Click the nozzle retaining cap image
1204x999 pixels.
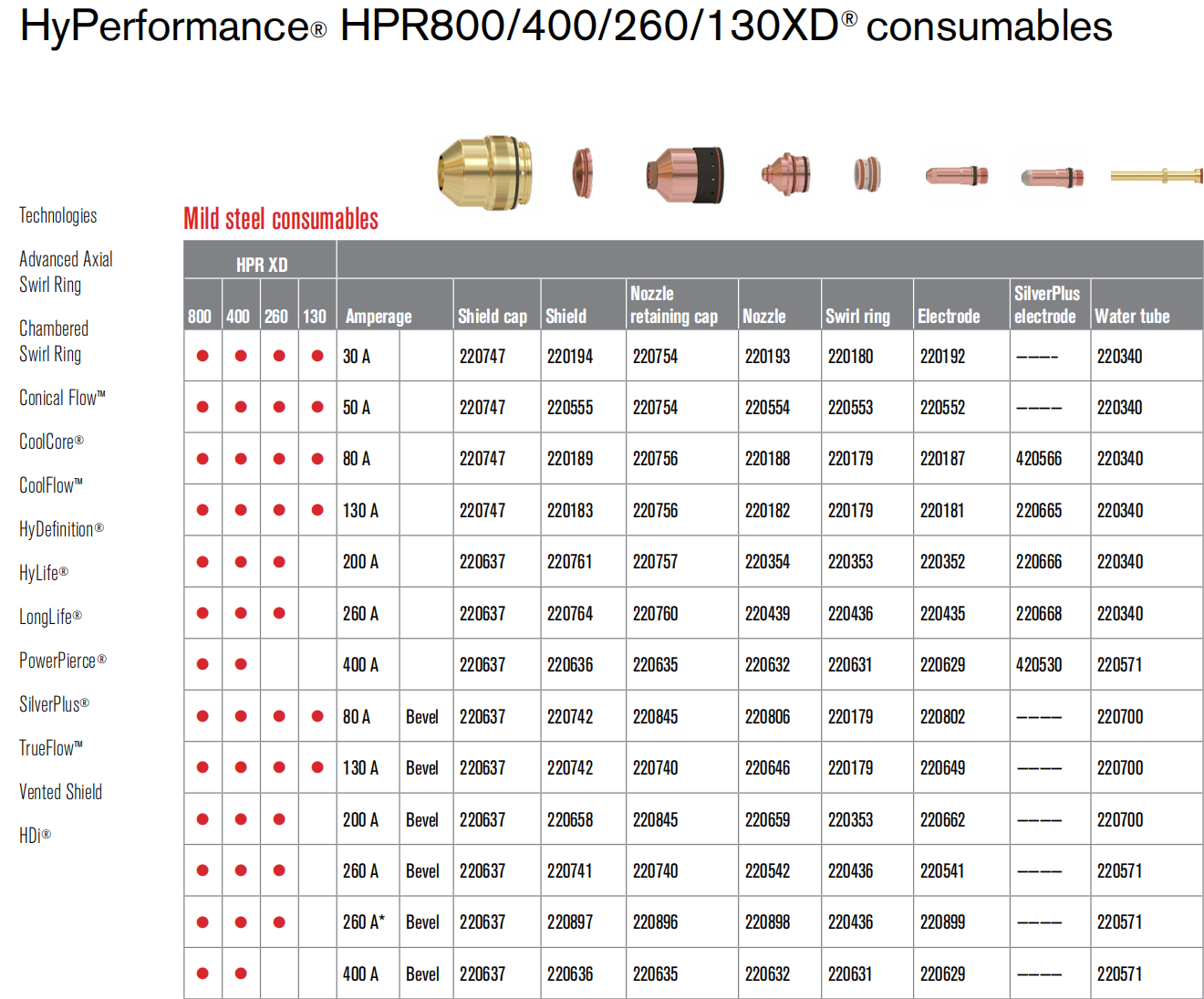tap(684, 174)
